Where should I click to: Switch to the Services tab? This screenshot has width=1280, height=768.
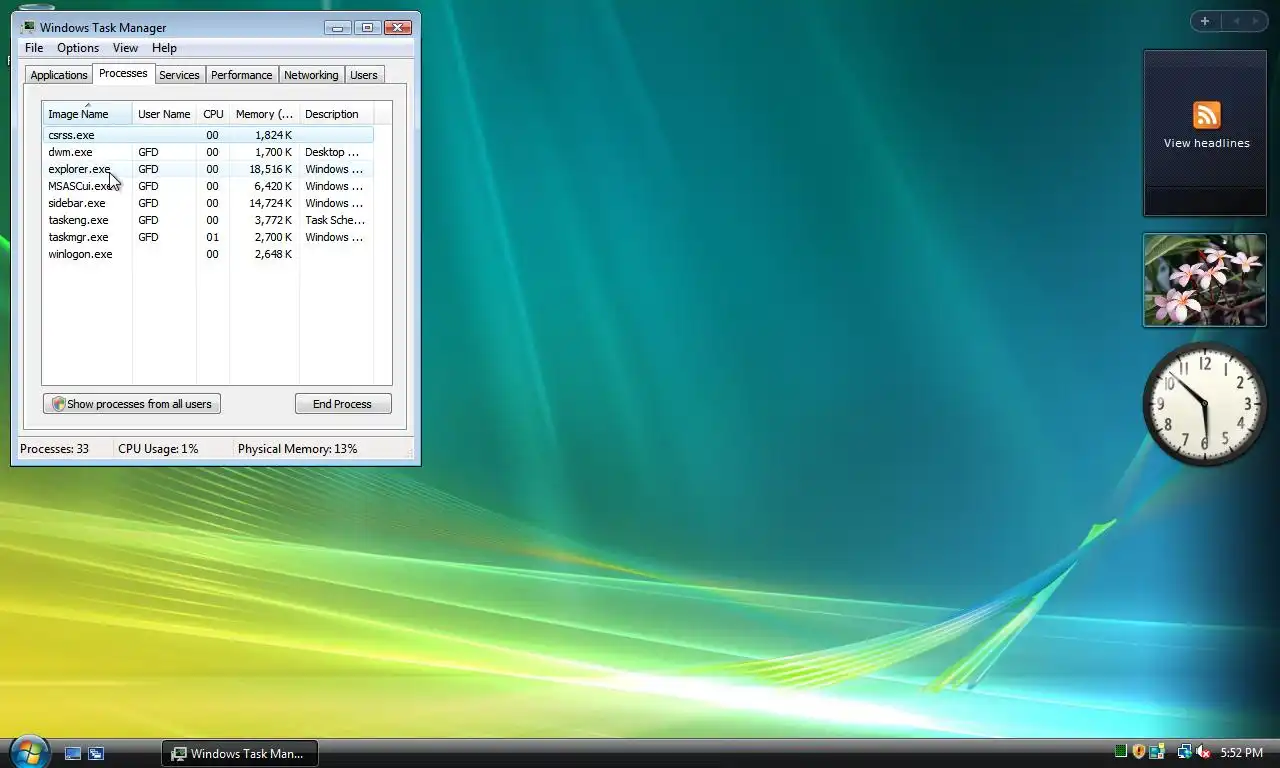tap(179, 75)
